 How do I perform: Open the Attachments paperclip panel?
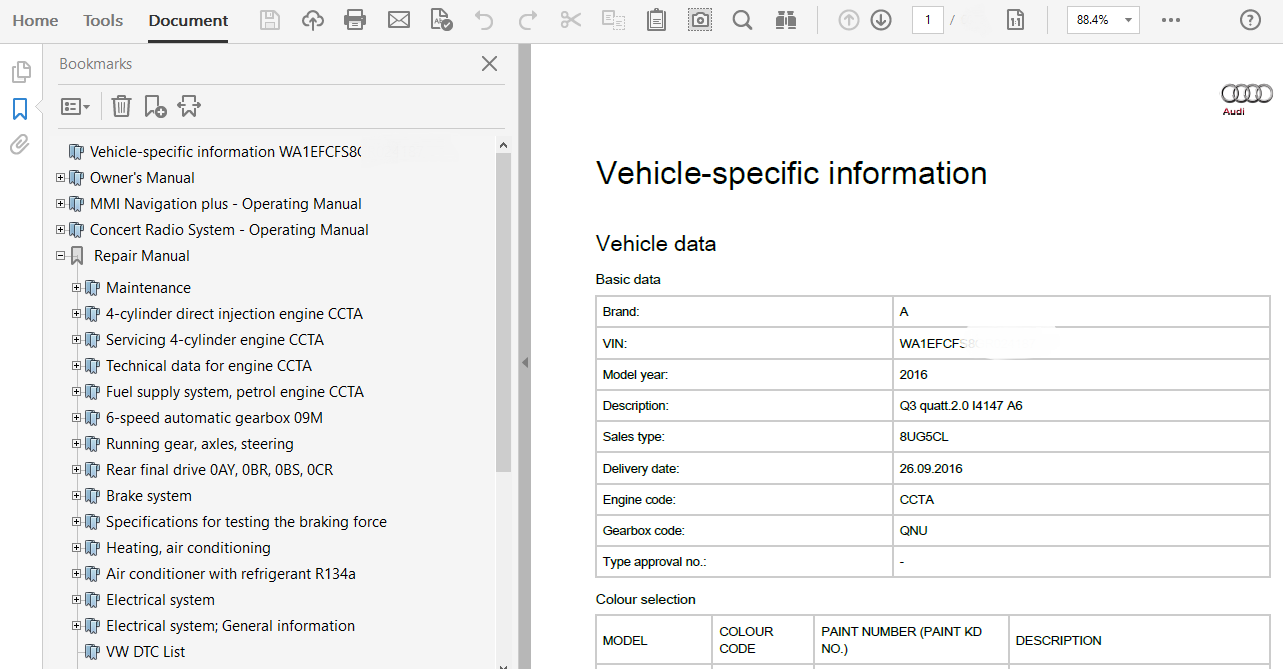pos(19,145)
